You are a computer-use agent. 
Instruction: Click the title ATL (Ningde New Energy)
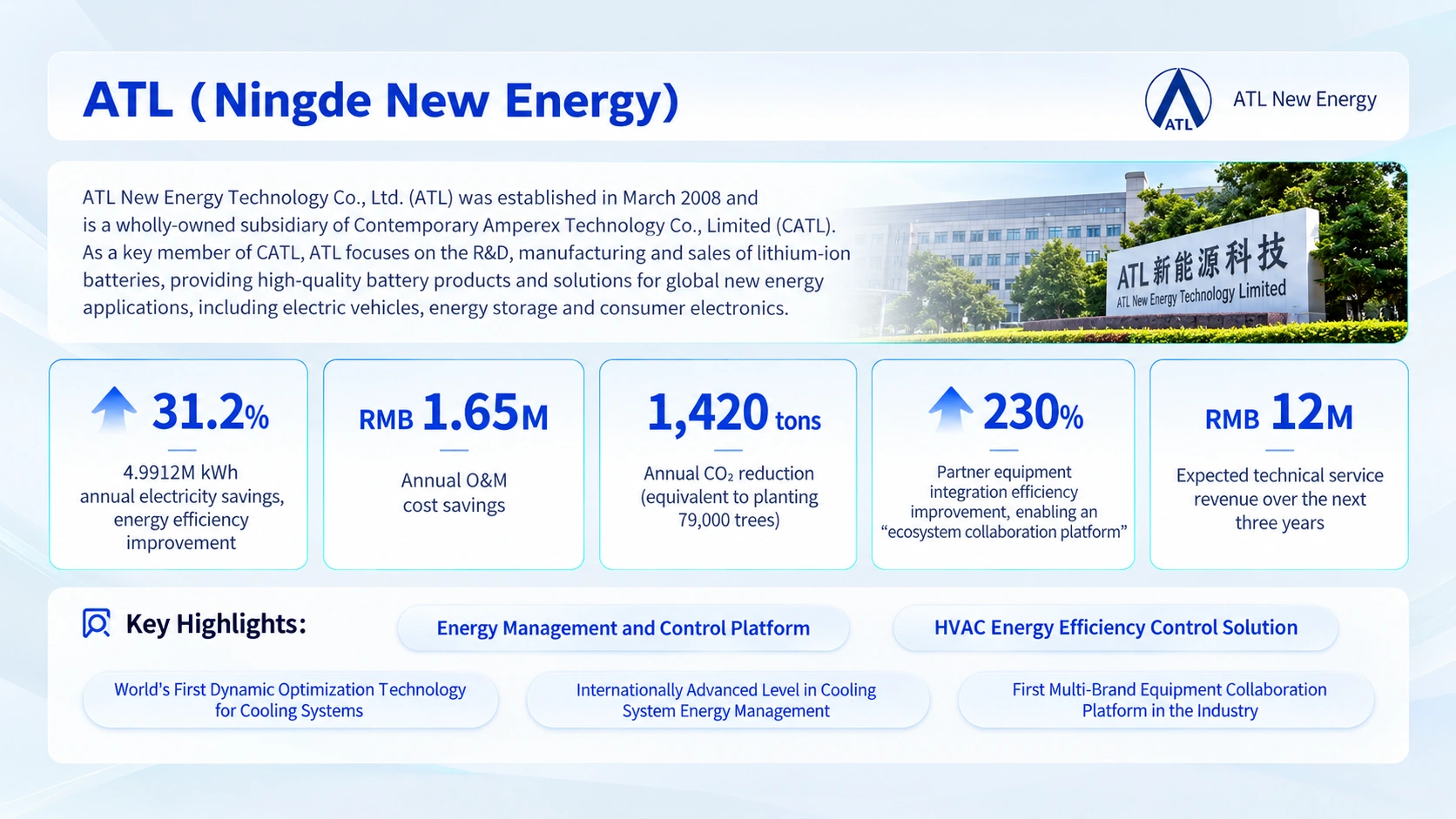click(x=381, y=100)
